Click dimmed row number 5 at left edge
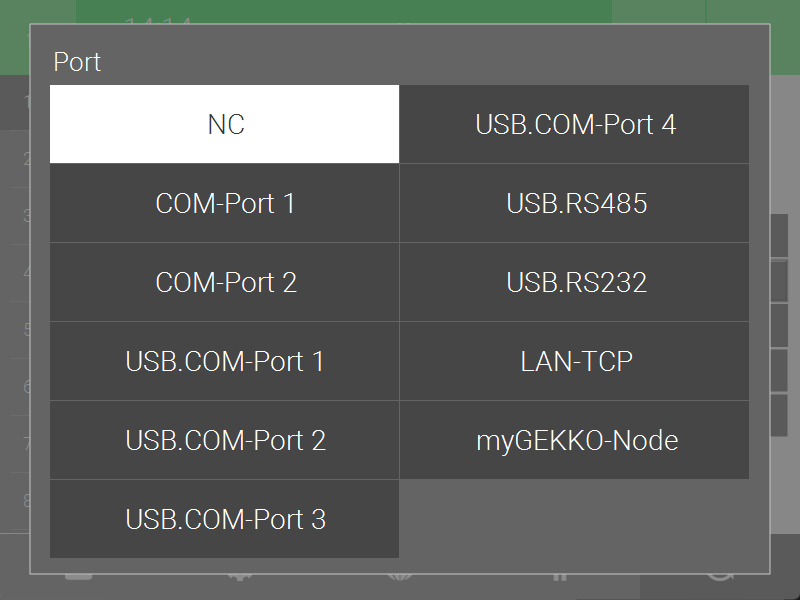Viewport: 800px width, 600px height. pos(27,330)
